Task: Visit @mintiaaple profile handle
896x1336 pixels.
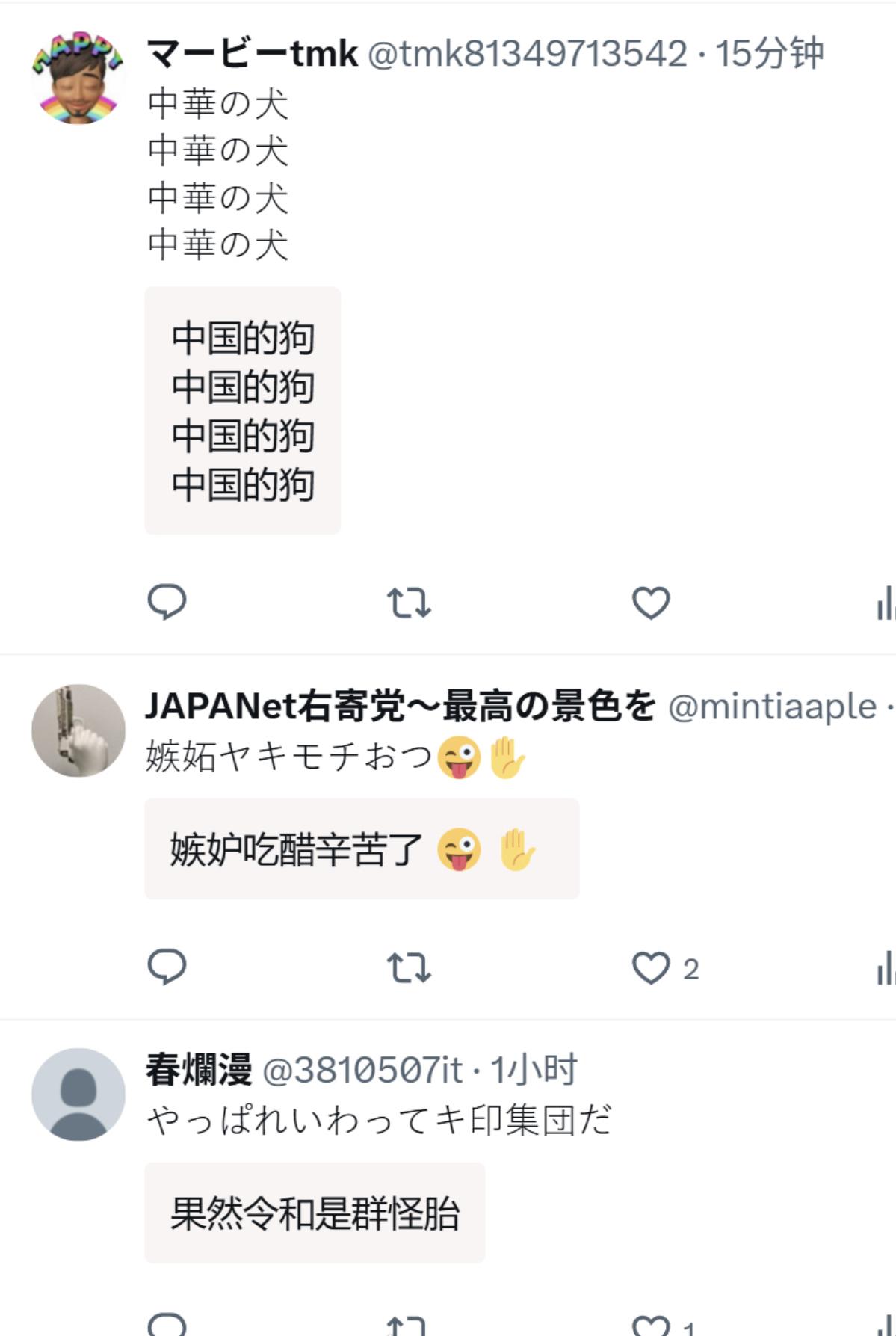Action: tap(772, 707)
